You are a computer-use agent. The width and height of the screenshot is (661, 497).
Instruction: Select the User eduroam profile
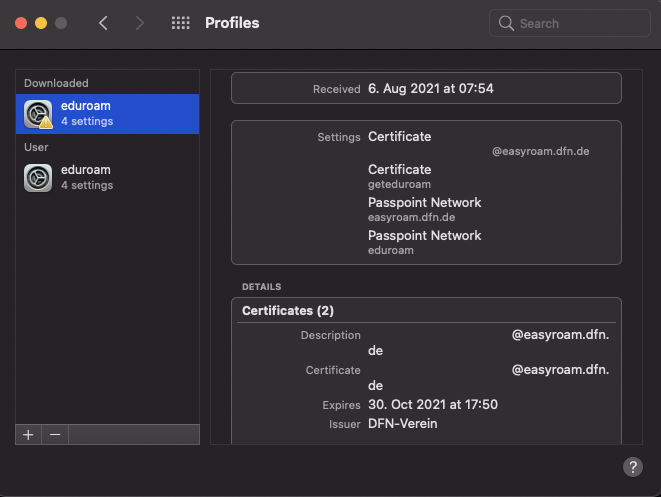pos(107,177)
